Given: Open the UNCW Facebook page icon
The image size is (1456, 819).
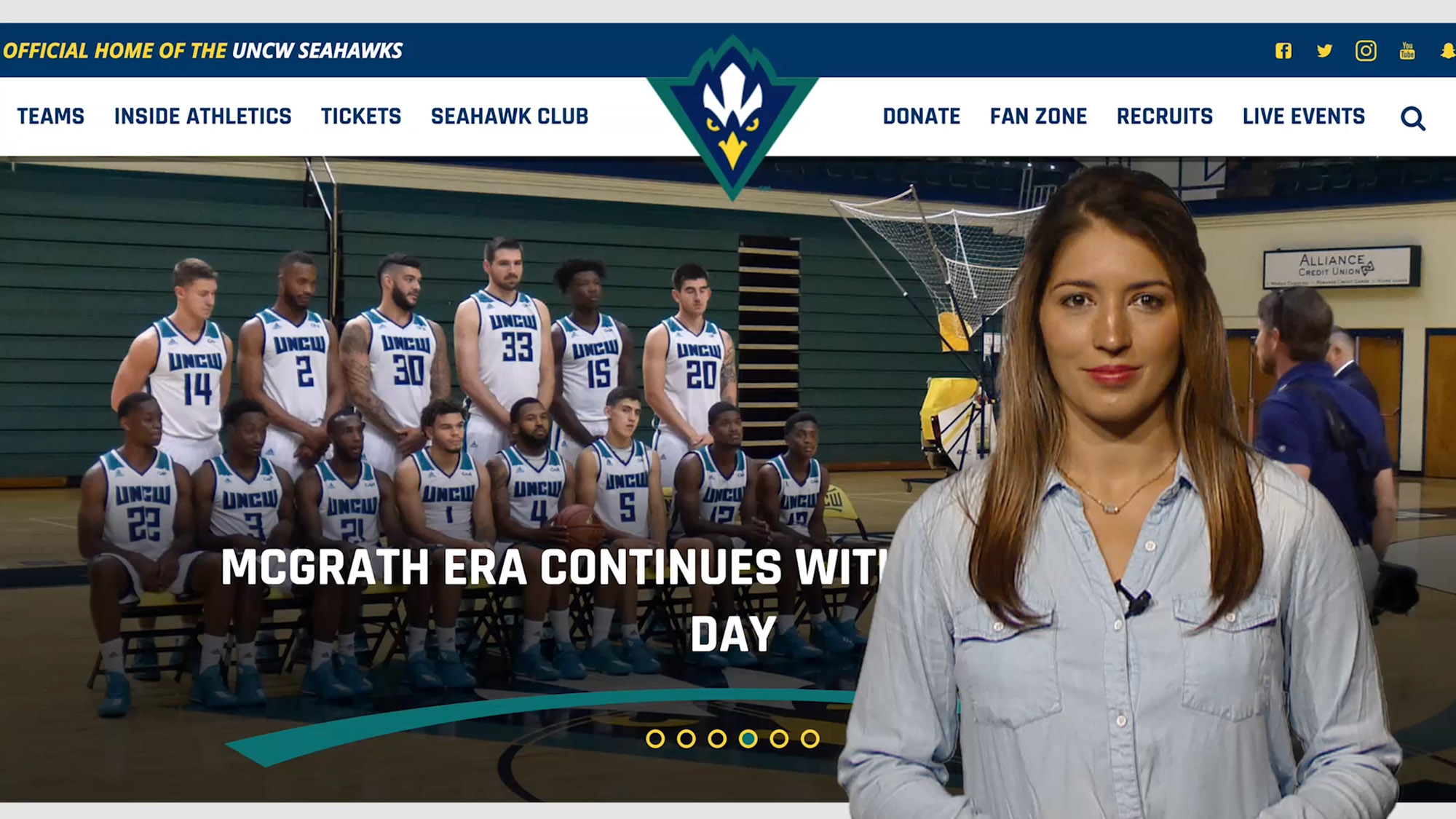Looking at the screenshot, I should (x=1283, y=51).
